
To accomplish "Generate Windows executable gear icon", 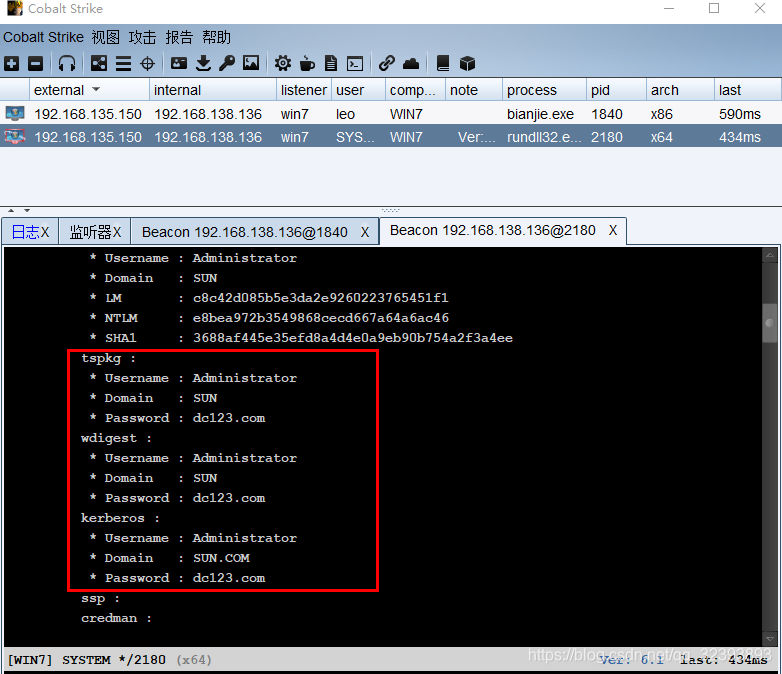I will click(283, 63).
